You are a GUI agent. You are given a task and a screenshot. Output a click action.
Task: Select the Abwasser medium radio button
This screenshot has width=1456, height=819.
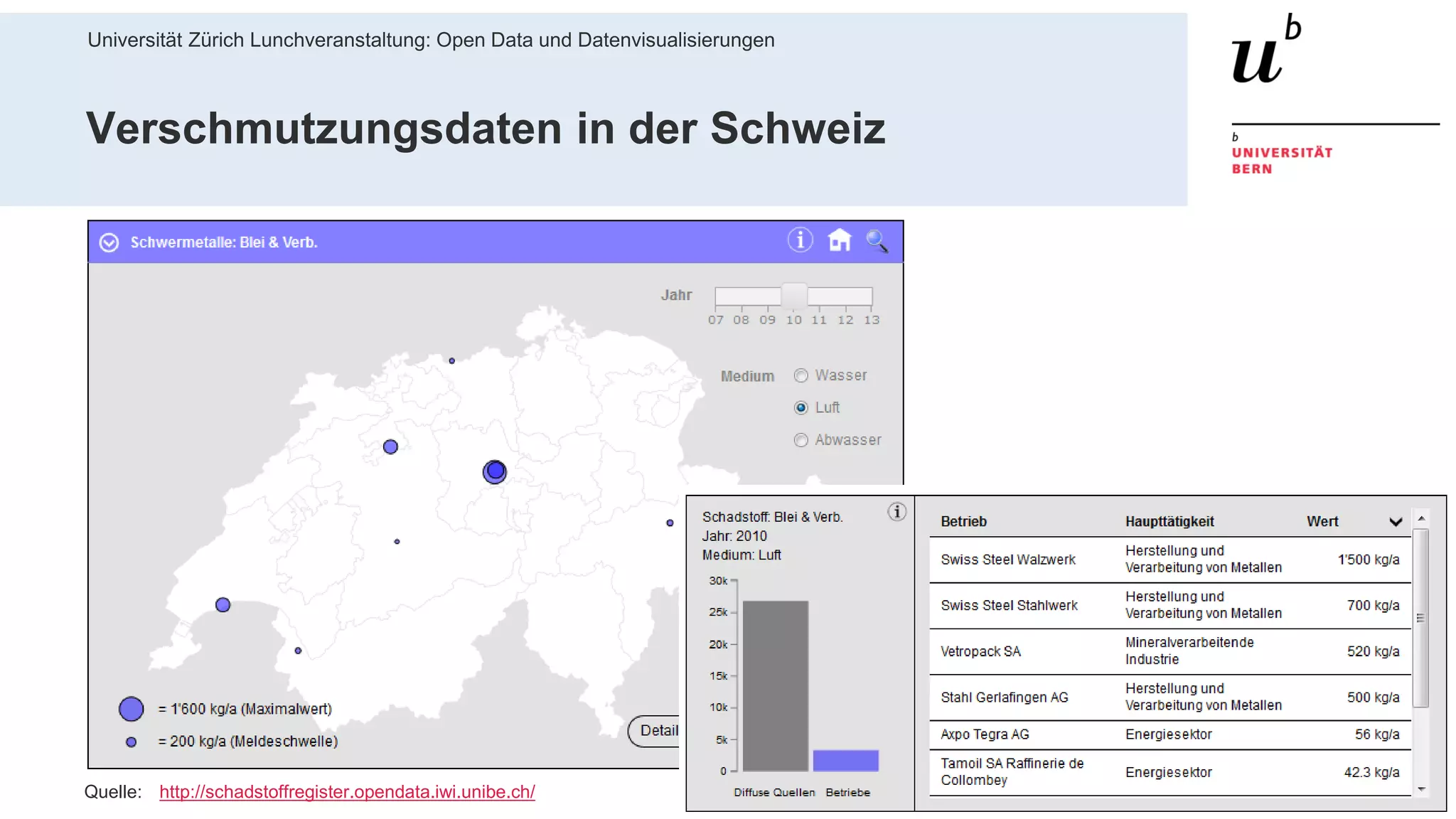click(x=801, y=440)
